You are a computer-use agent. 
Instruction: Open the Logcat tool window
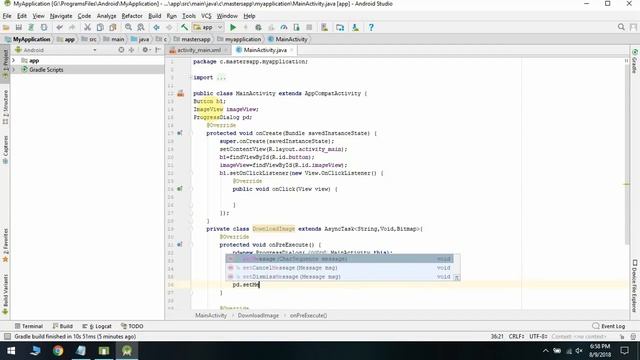click(x=97, y=326)
